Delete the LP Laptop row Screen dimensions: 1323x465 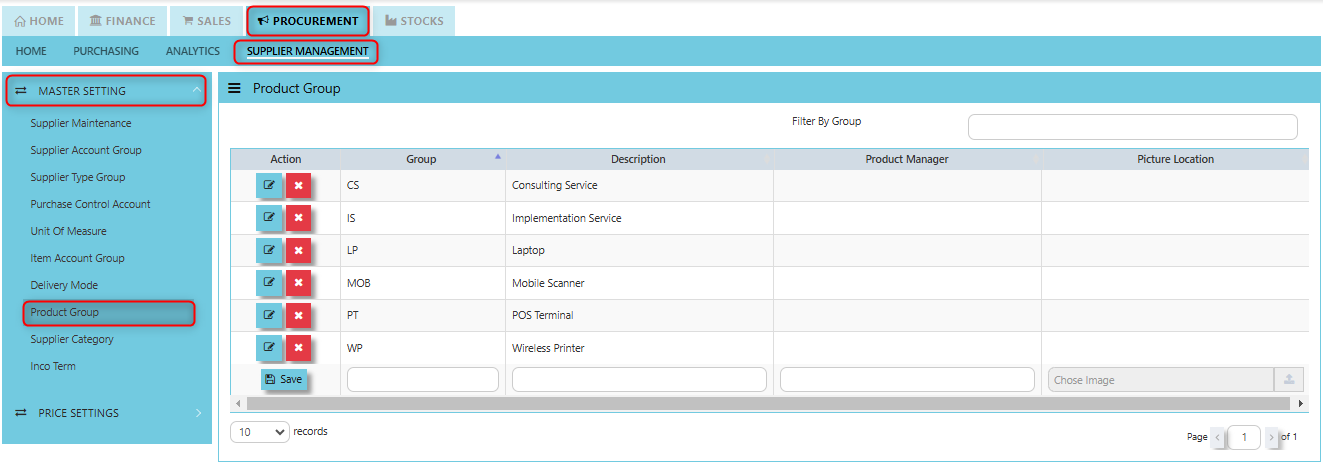[x=298, y=251]
